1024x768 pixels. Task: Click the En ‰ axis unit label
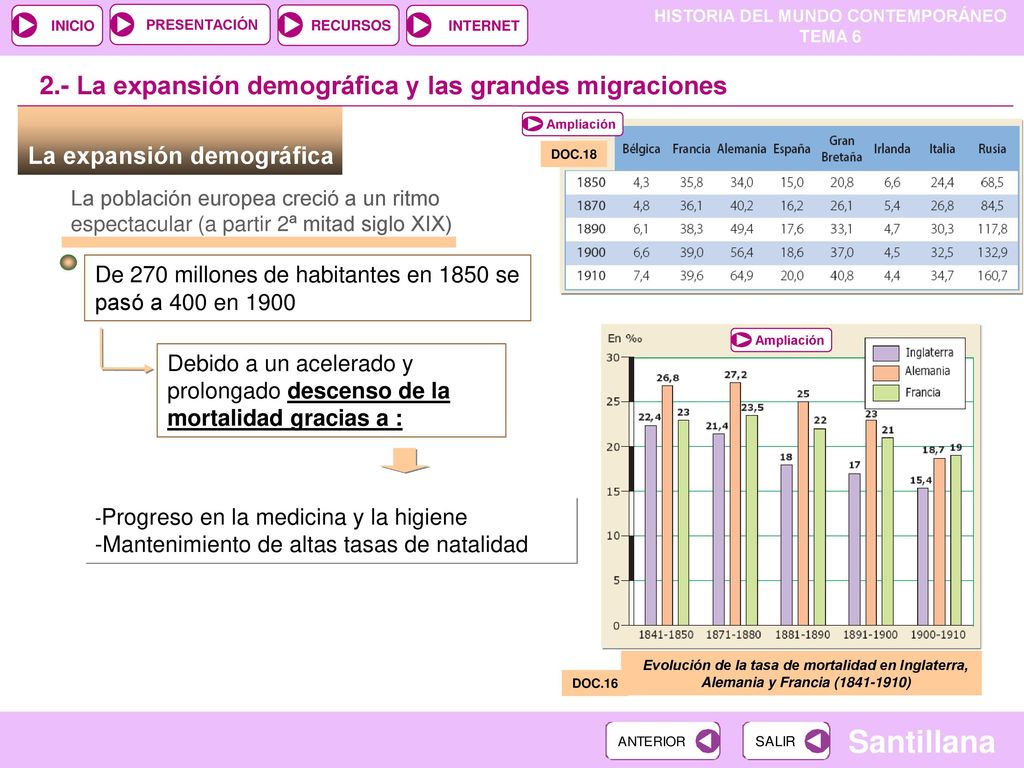click(x=625, y=338)
